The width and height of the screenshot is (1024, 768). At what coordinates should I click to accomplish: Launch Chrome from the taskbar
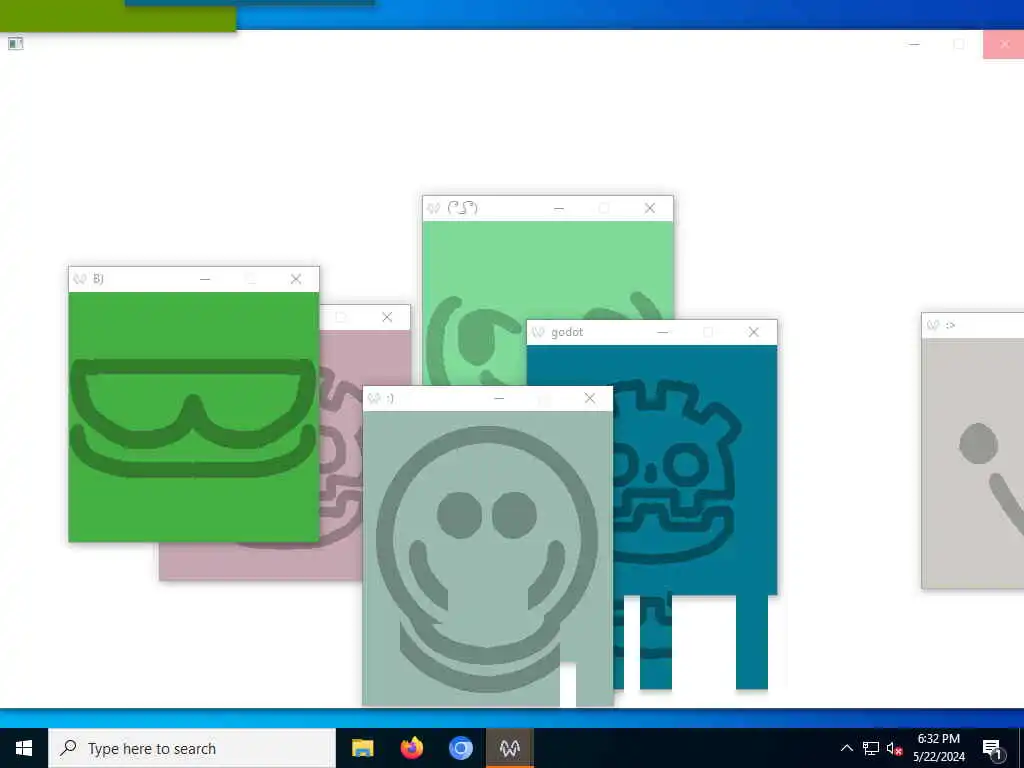click(x=460, y=748)
